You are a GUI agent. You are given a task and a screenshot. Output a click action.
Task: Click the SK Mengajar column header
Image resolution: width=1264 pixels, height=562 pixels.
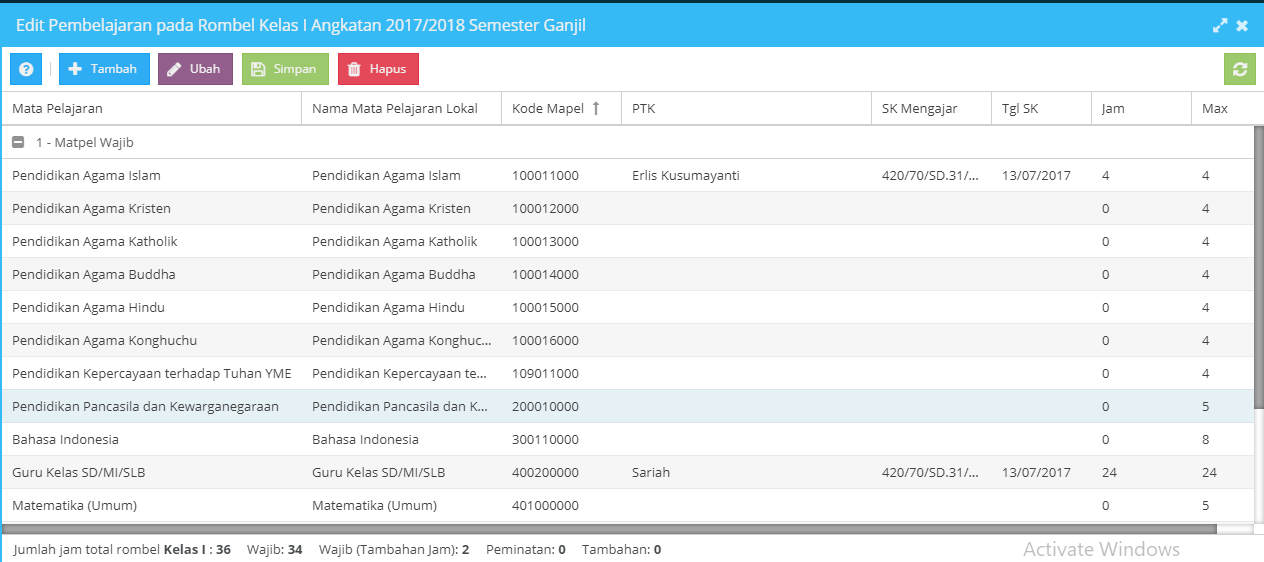931,108
